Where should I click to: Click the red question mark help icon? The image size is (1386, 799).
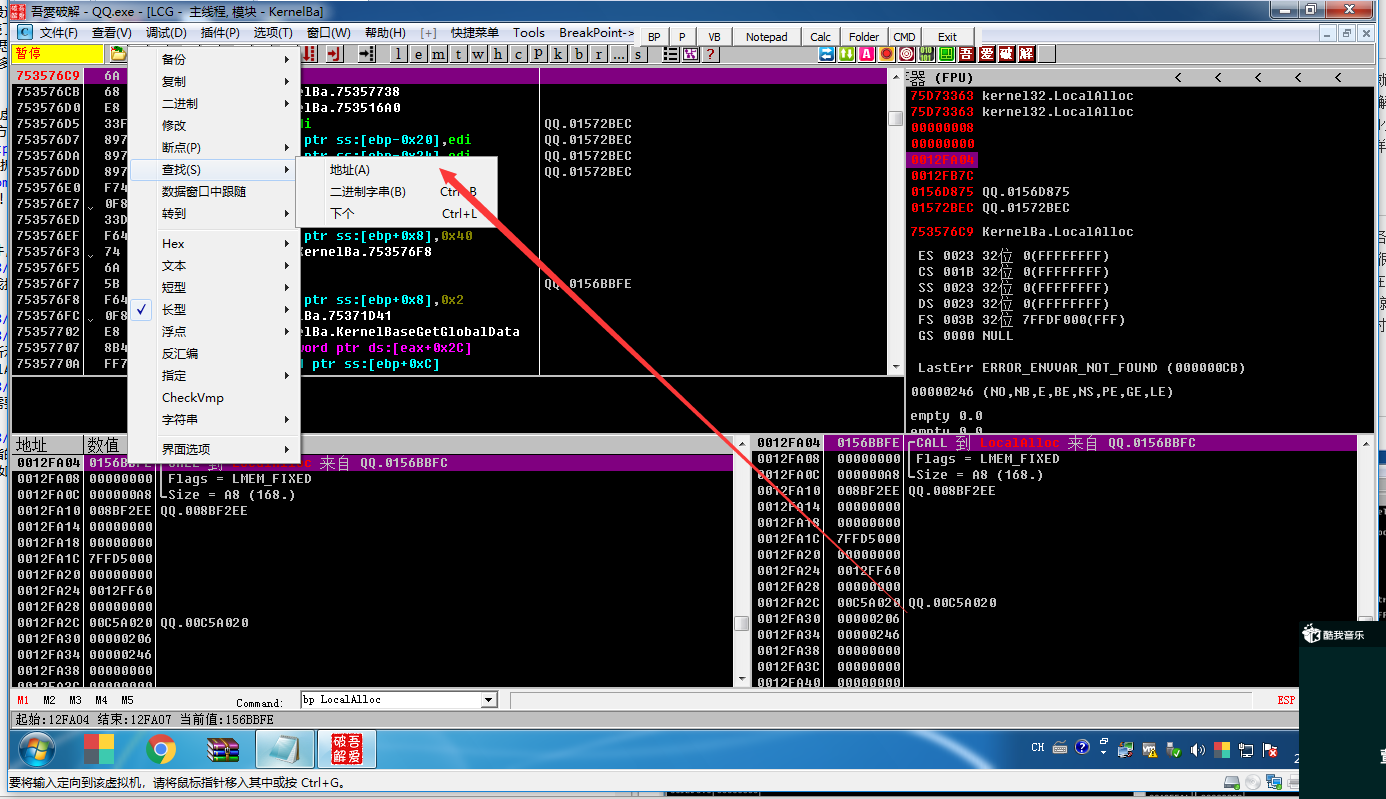tap(710, 54)
